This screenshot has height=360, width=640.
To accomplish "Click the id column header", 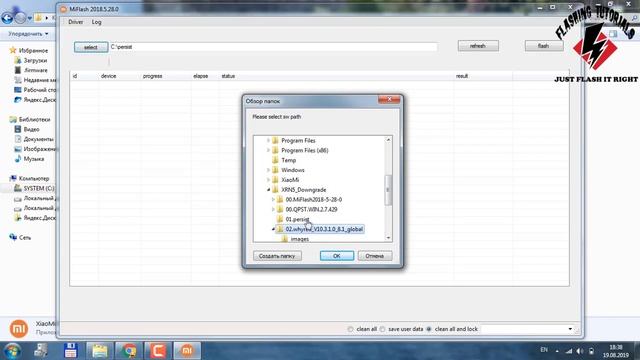I will (x=75, y=76).
